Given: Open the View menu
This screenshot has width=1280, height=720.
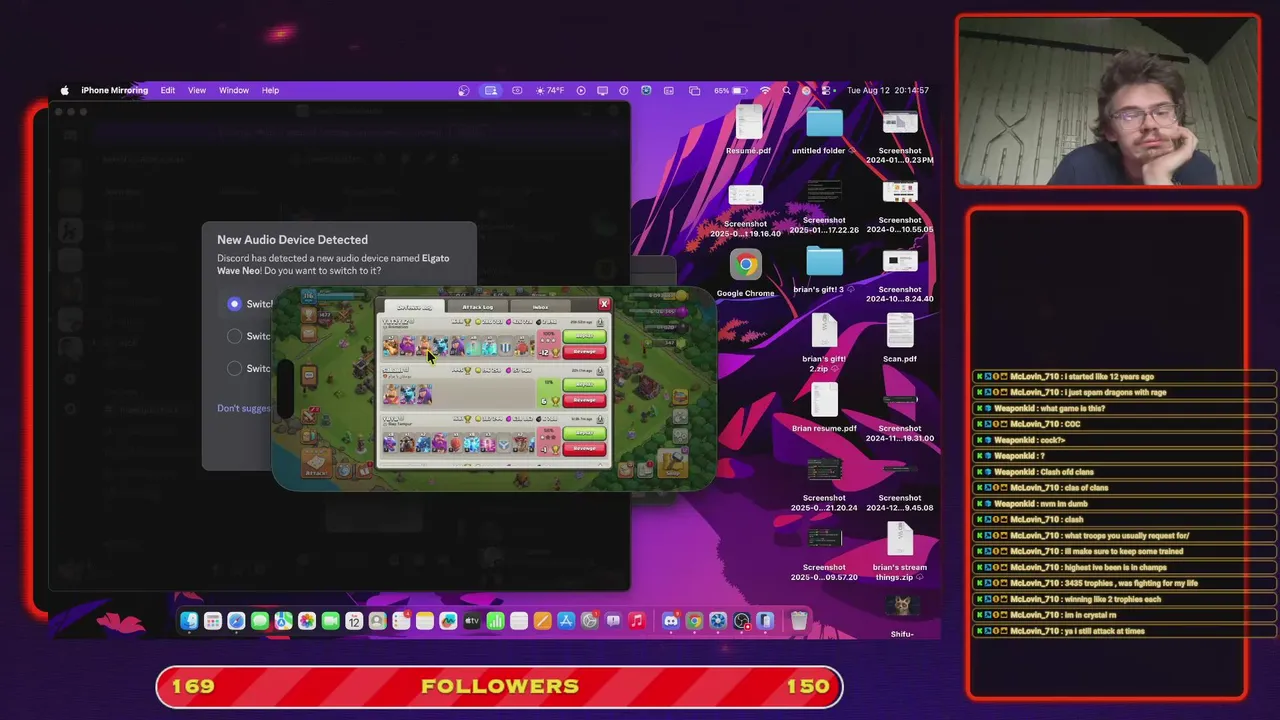Looking at the screenshot, I should click(197, 90).
